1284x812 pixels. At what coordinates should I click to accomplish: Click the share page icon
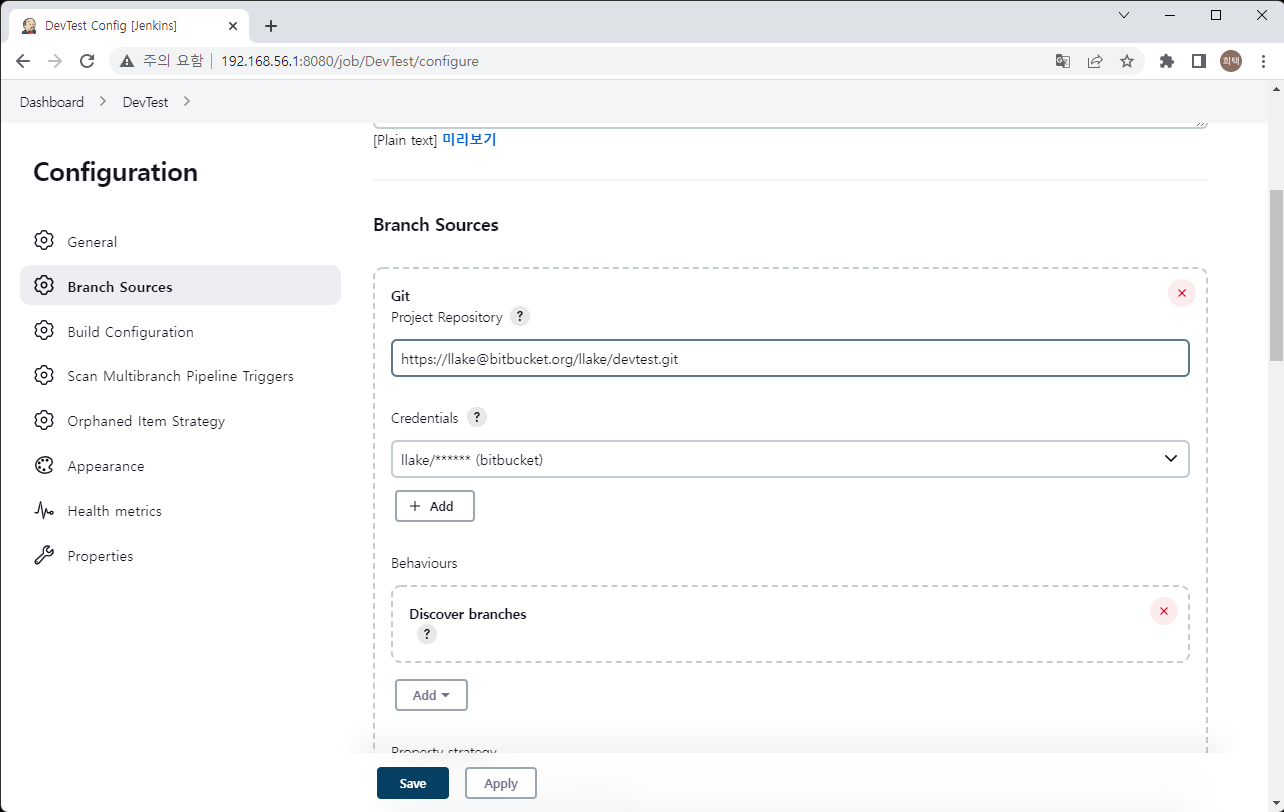coord(1095,61)
